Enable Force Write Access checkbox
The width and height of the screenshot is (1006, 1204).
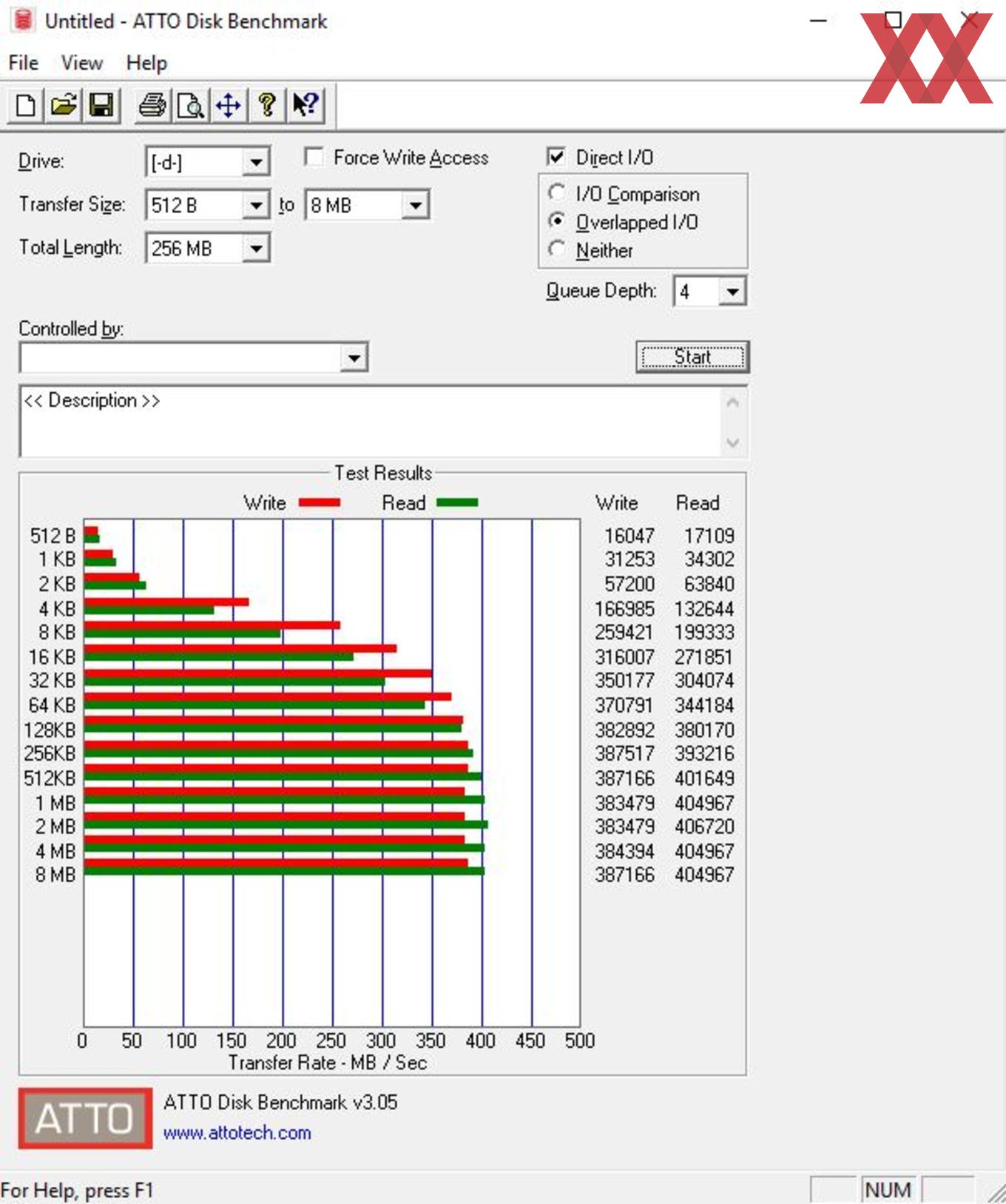[314, 157]
